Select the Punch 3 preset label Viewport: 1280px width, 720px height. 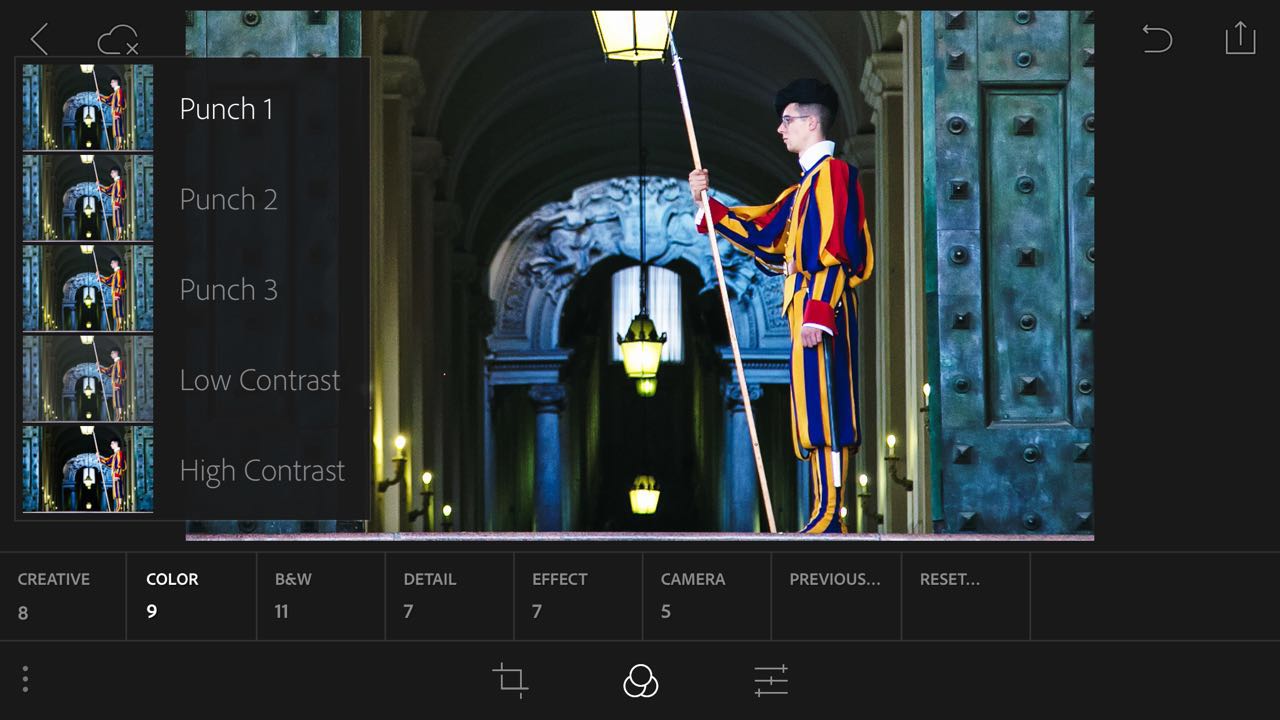click(x=228, y=290)
